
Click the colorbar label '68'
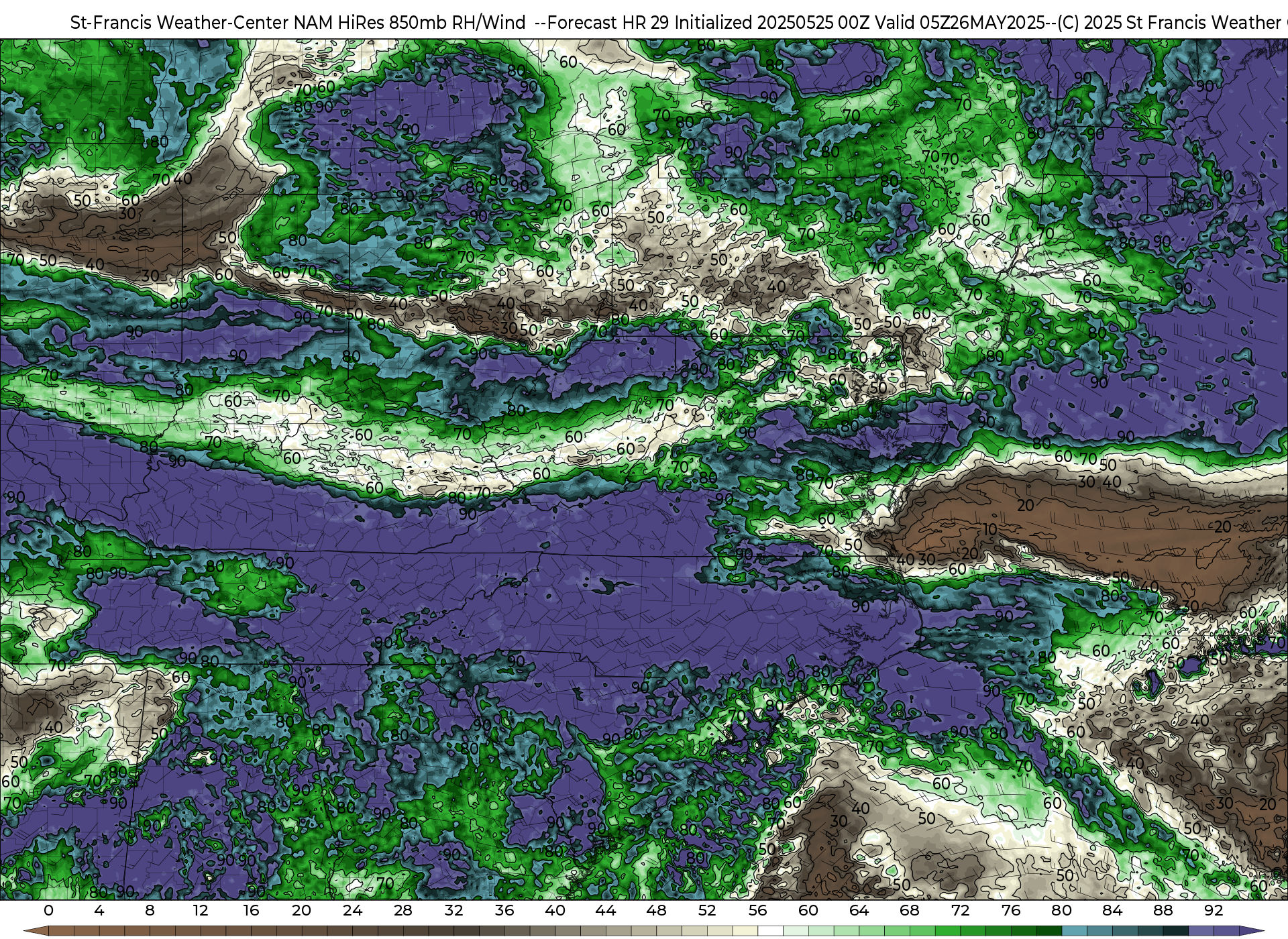910,910
